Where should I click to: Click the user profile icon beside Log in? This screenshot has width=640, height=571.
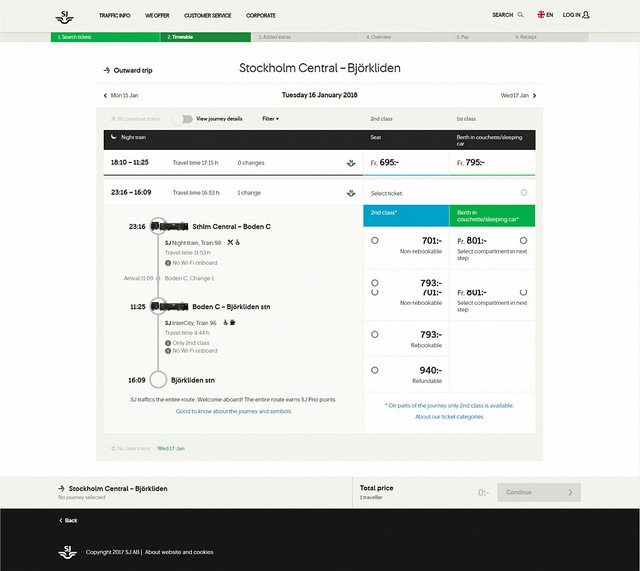coord(586,15)
